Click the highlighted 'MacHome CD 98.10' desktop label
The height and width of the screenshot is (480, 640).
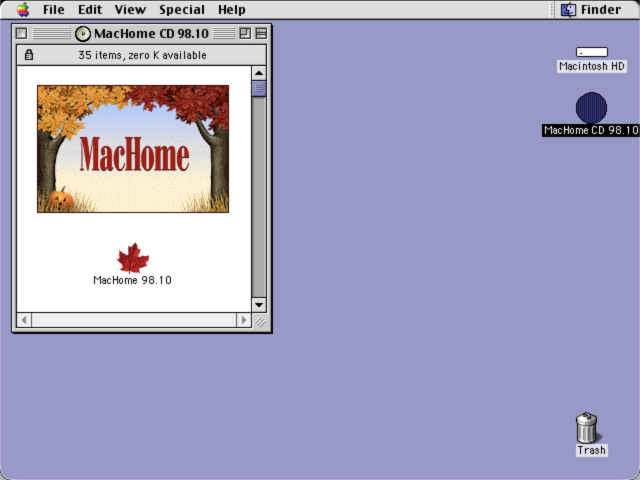tap(591, 130)
